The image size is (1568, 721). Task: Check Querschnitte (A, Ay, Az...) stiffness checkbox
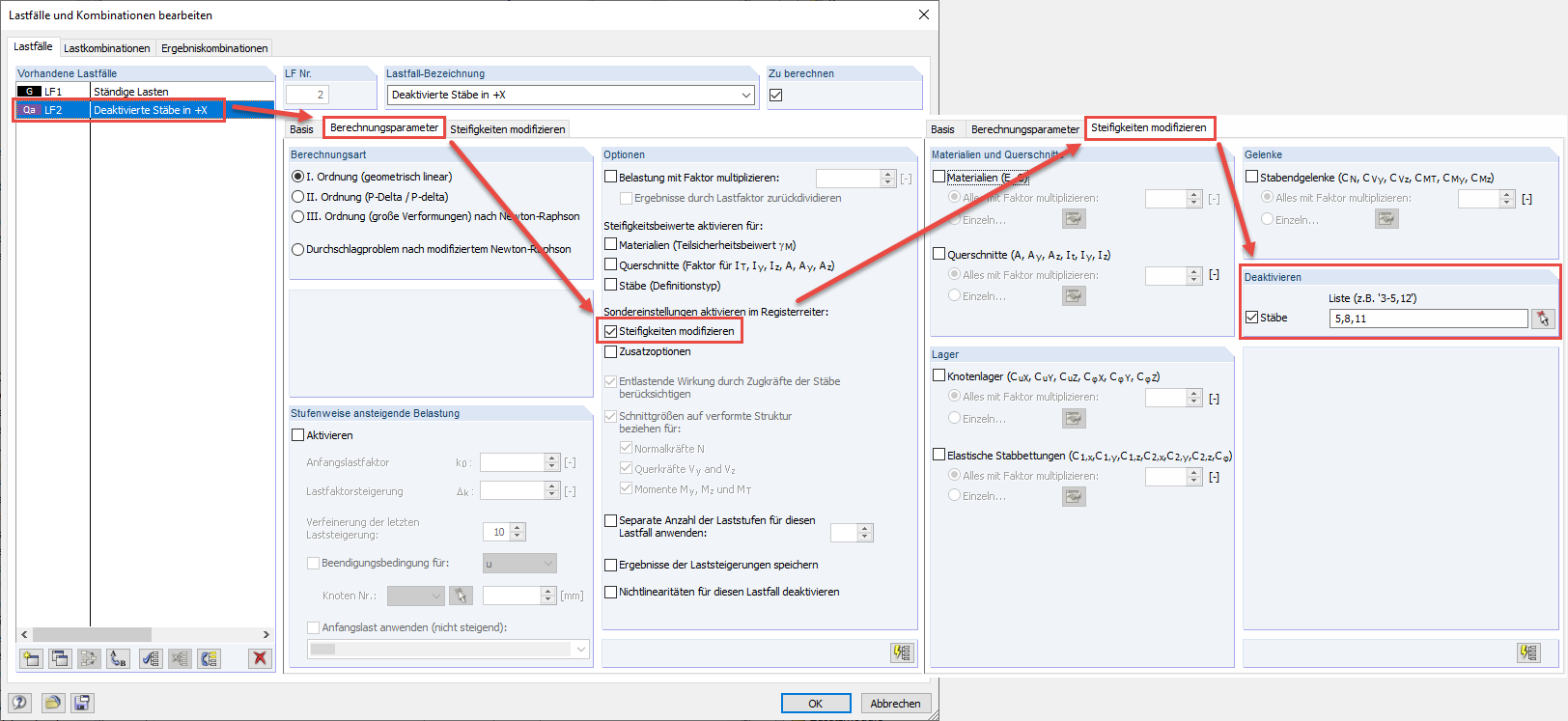tap(938, 254)
